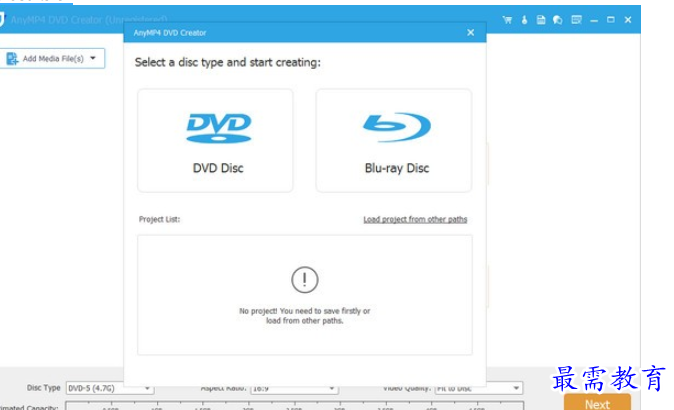Click the register key icon in title bar
The image size is (674, 410).
tap(524, 20)
